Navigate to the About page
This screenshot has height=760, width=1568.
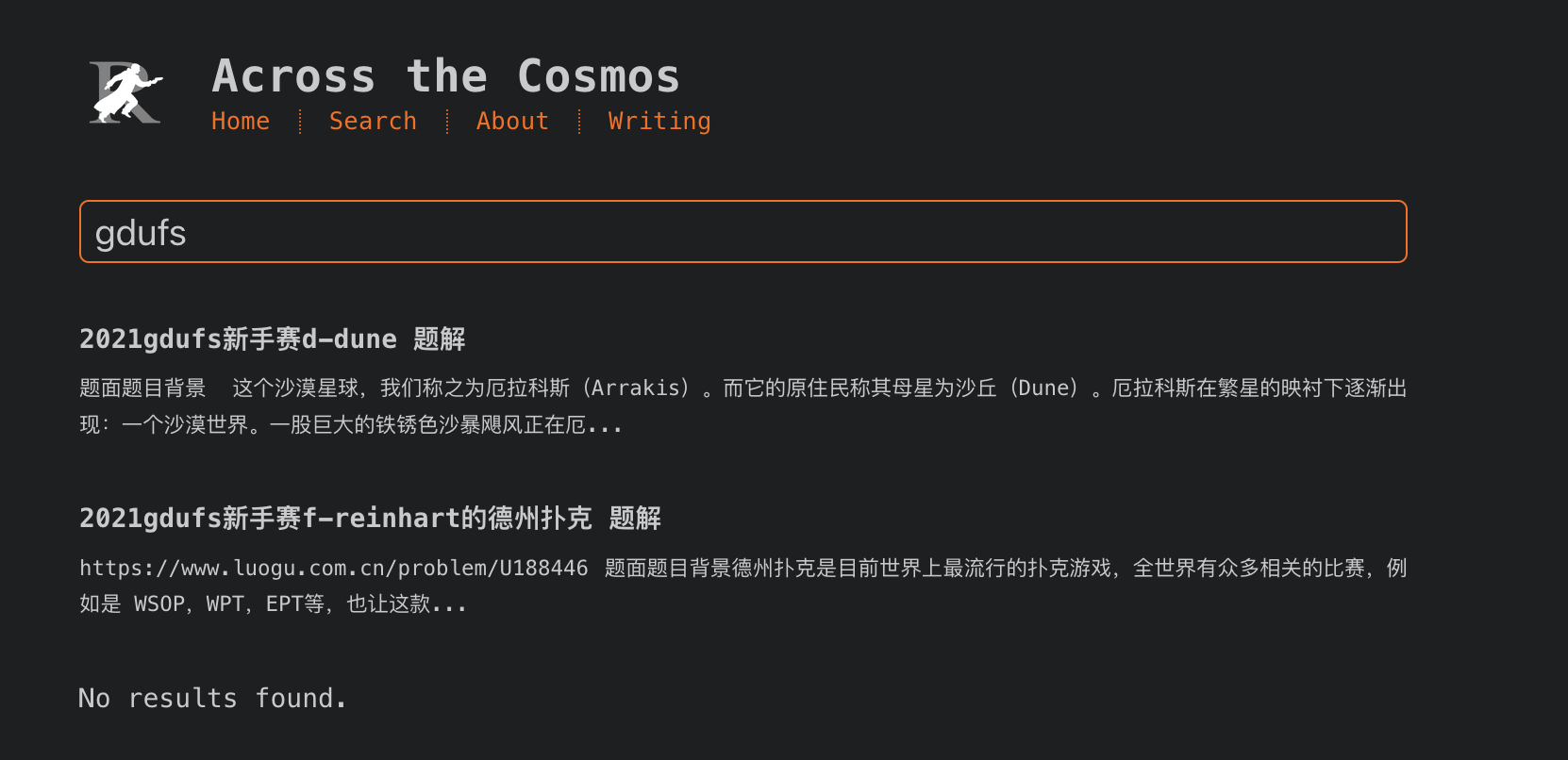pyautogui.click(x=512, y=122)
